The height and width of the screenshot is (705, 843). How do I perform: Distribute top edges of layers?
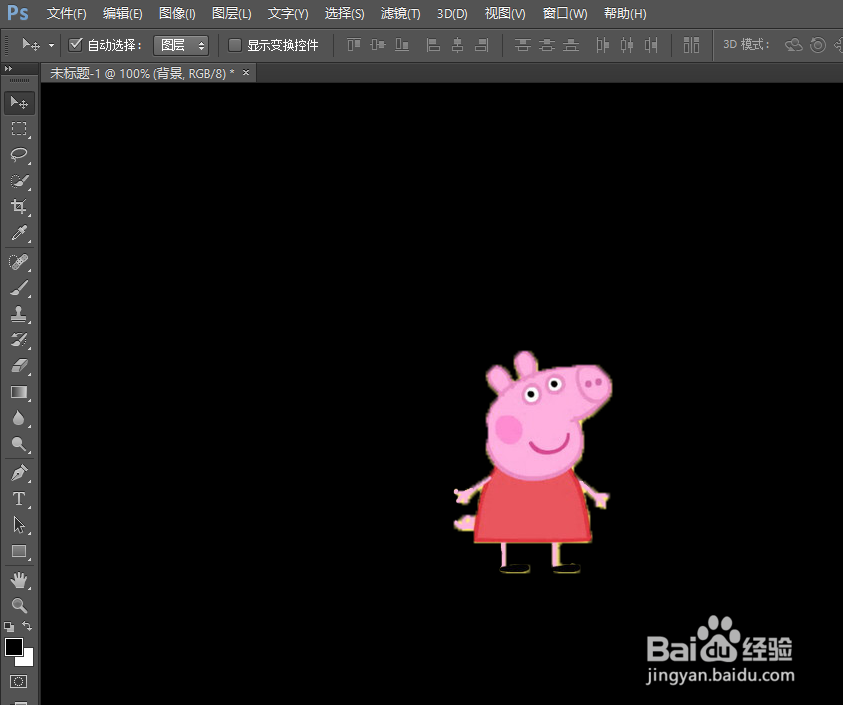click(x=523, y=45)
